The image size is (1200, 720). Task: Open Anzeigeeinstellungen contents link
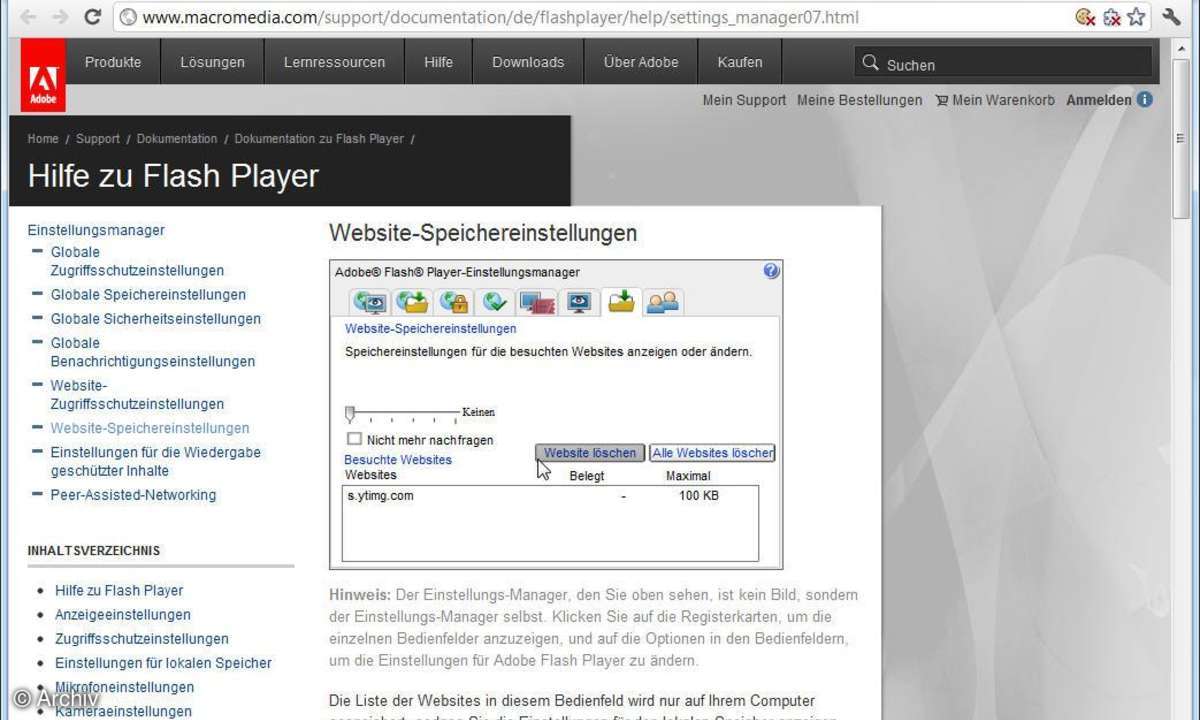[x=123, y=615]
